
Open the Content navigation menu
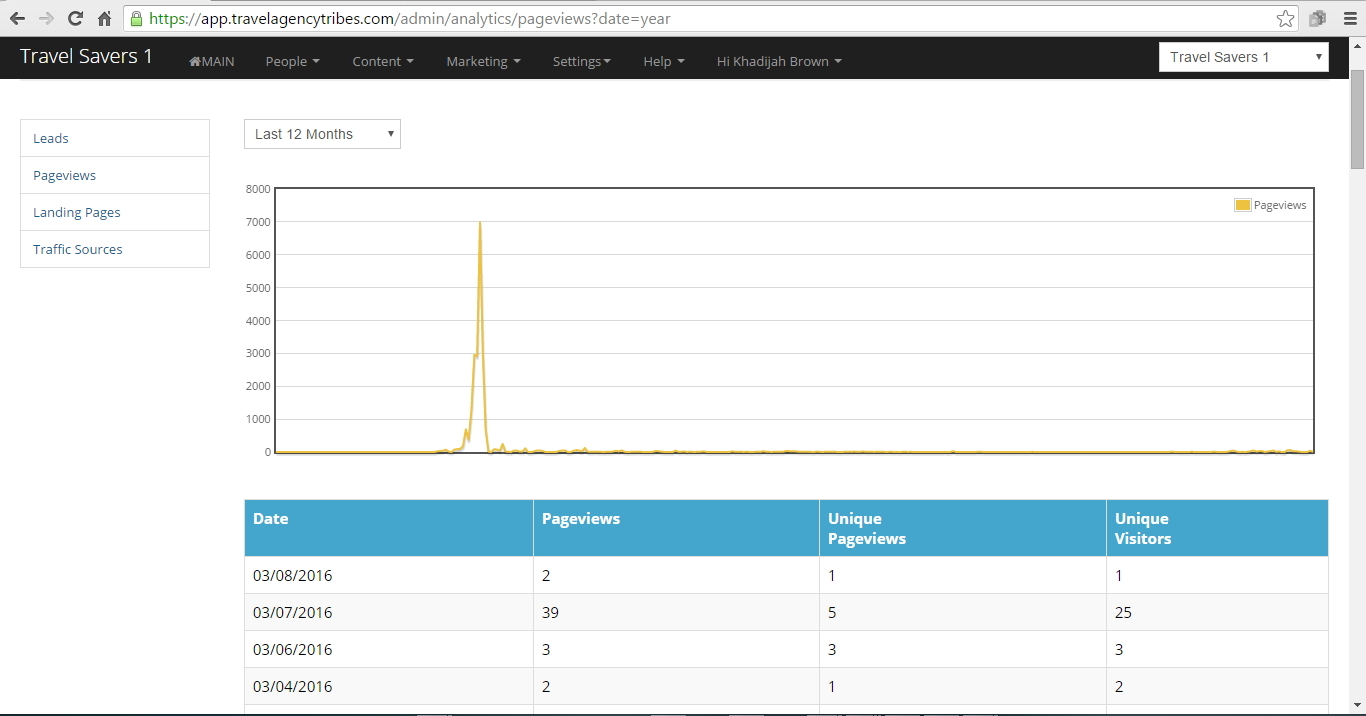382,61
